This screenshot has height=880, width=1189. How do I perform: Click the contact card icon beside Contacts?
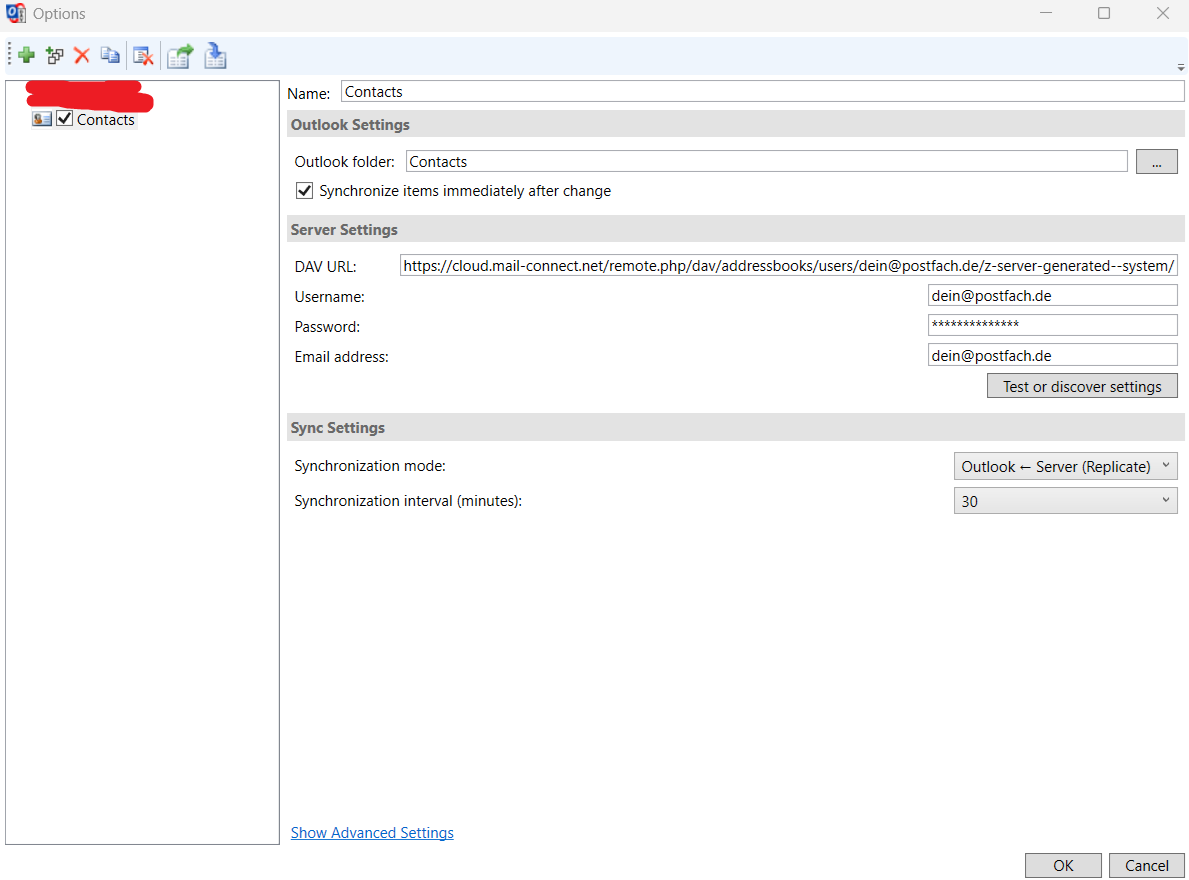42,119
